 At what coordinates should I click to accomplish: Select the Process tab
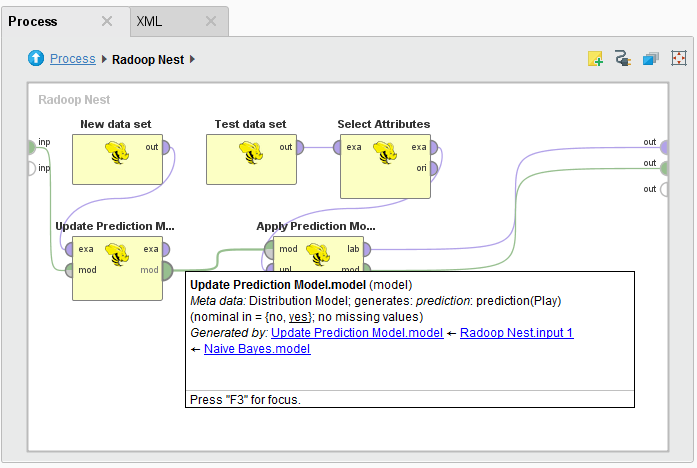33,21
